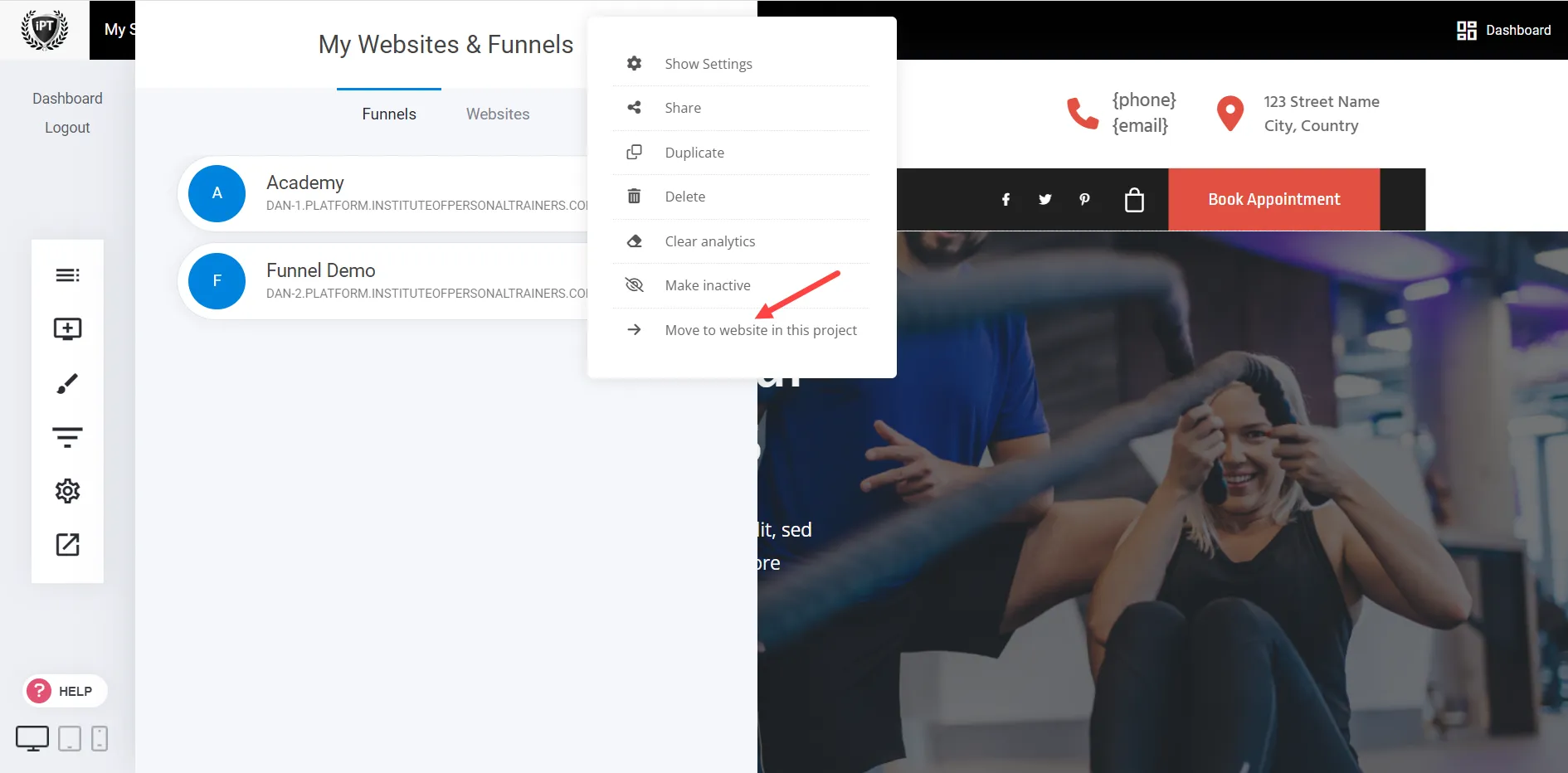Viewport: 1568px width, 773px height.
Task: Click the list menu icon in left toolbar
Action: click(67, 275)
